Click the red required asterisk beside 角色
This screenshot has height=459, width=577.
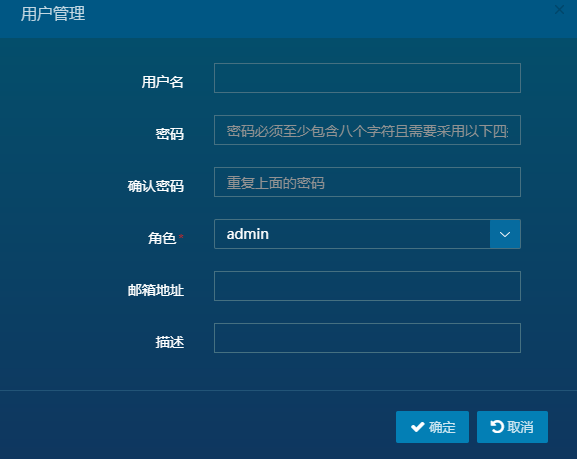(x=181, y=236)
